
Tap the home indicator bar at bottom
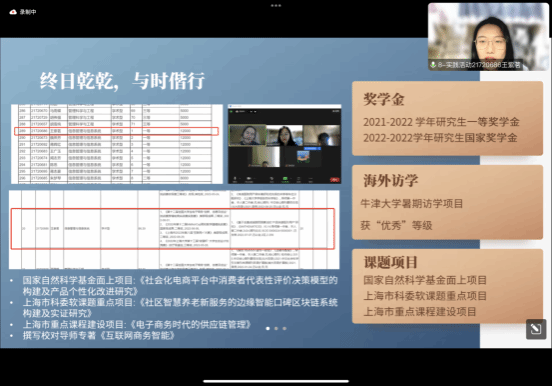point(276,381)
